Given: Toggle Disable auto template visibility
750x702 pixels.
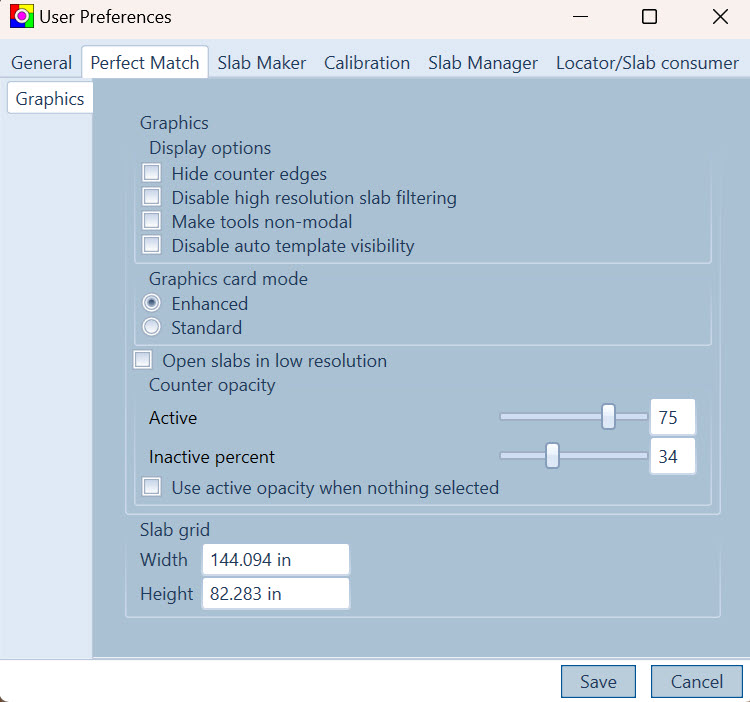Looking at the screenshot, I should coord(152,244).
